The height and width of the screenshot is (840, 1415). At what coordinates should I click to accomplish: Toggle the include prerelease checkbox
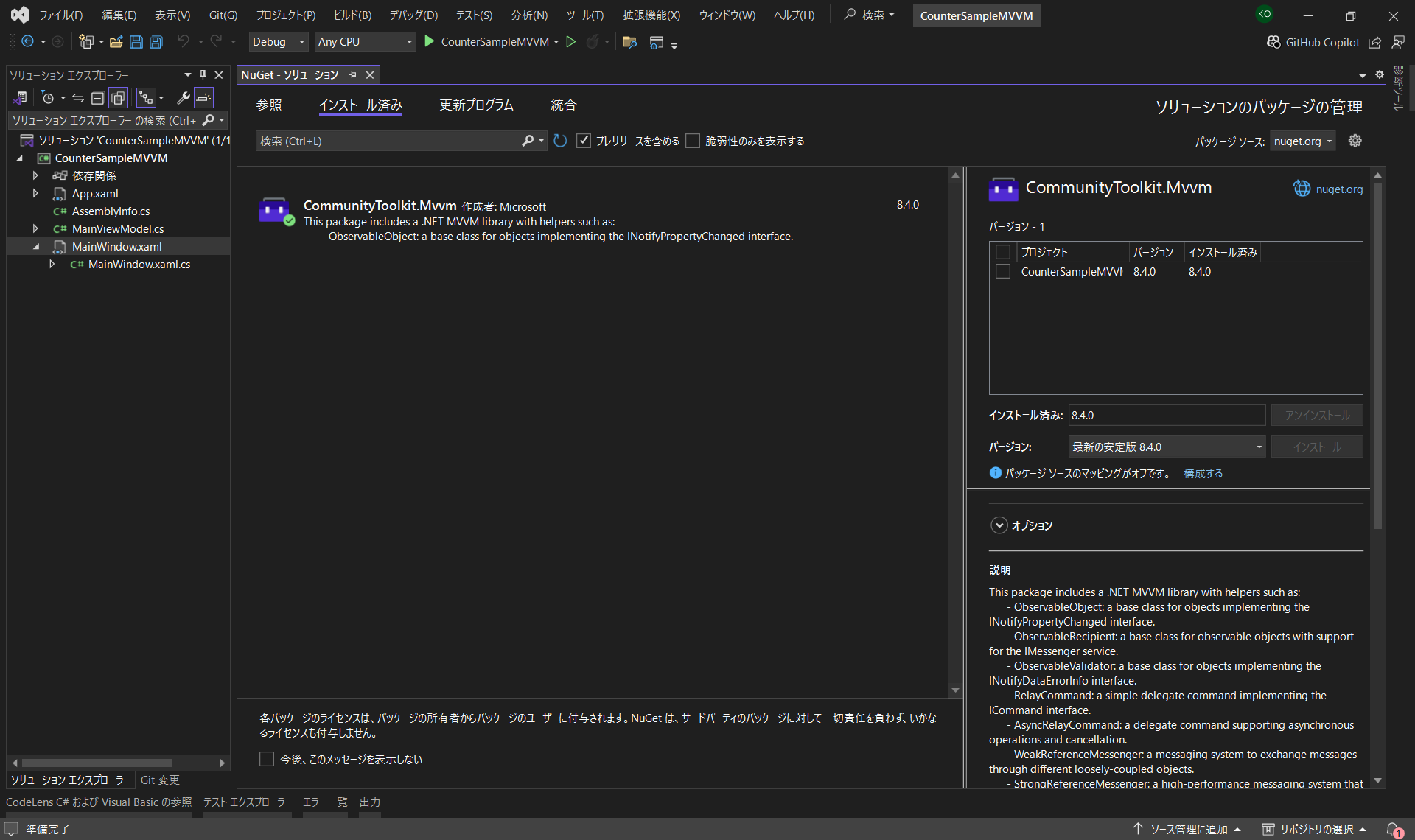click(x=584, y=141)
